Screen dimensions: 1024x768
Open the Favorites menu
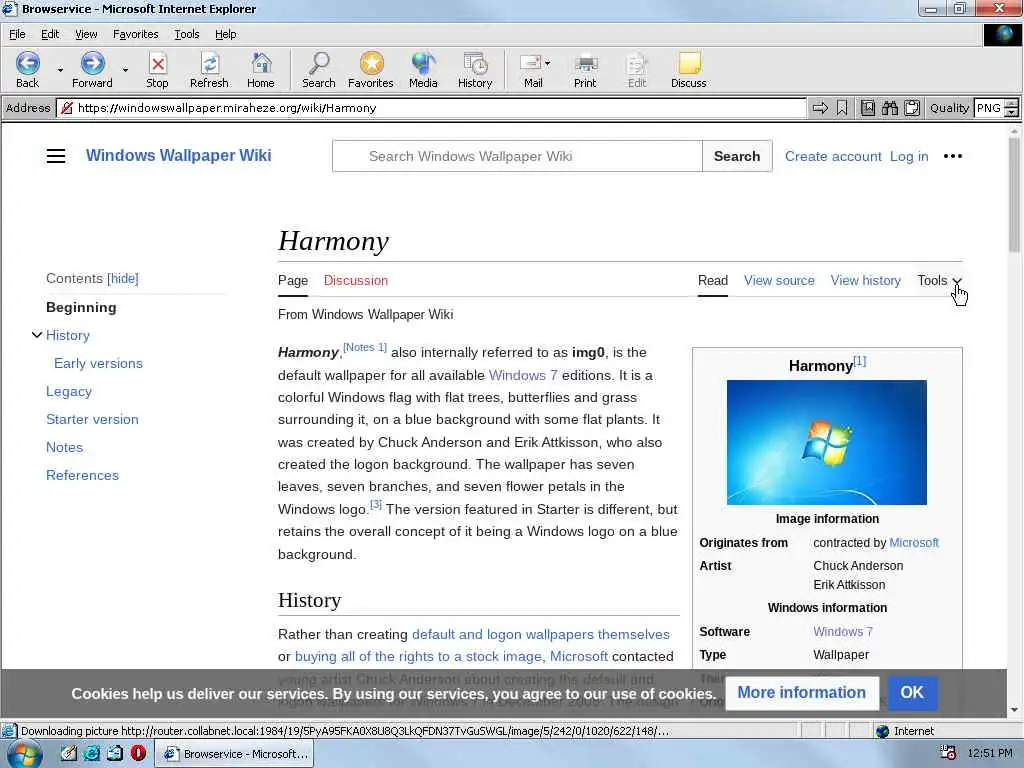click(135, 34)
